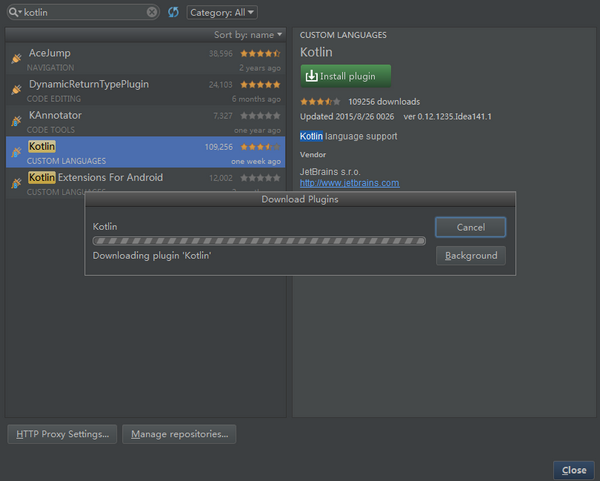Image resolution: width=600 pixels, height=481 pixels.
Task: Click the Kotlin download progress bar
Action: 259,241
